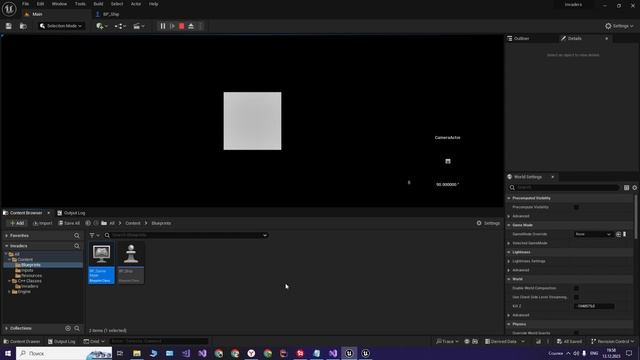Open the Derived Data dropdown
The width and height of the screenshot is (640, 360).
click(x=504, y=341)
